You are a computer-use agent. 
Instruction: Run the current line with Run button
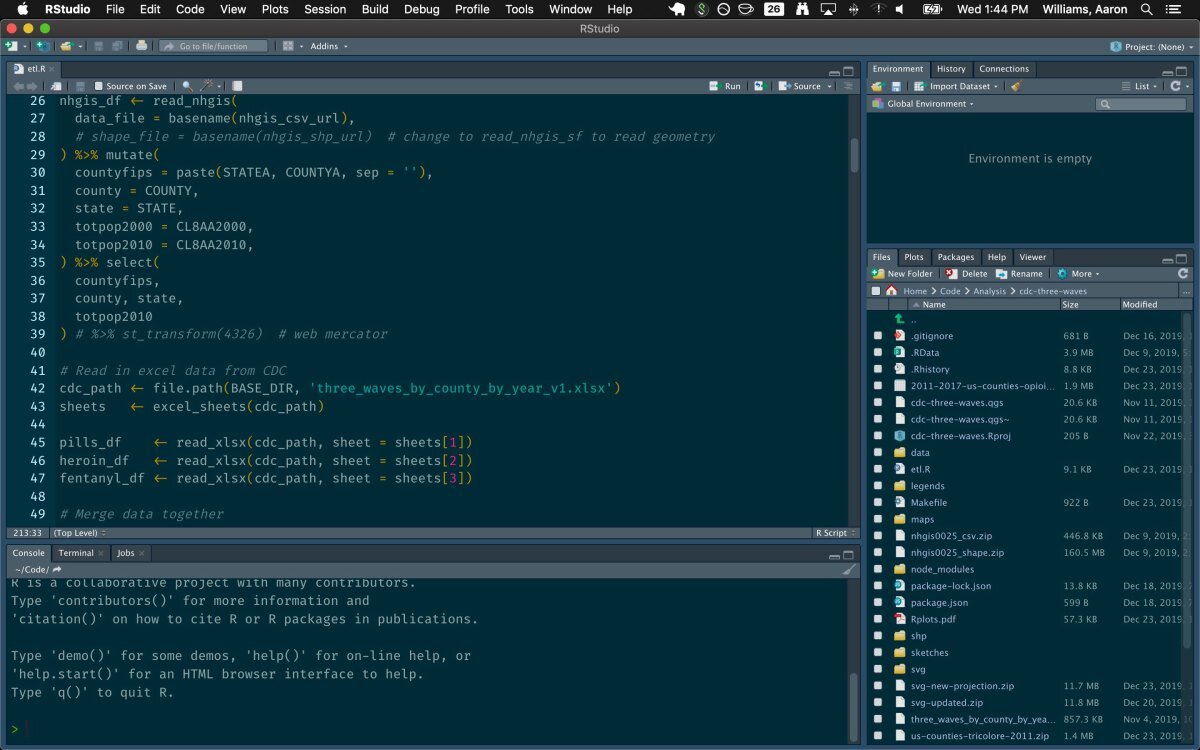pyautogui.click(x=727, y=86)
